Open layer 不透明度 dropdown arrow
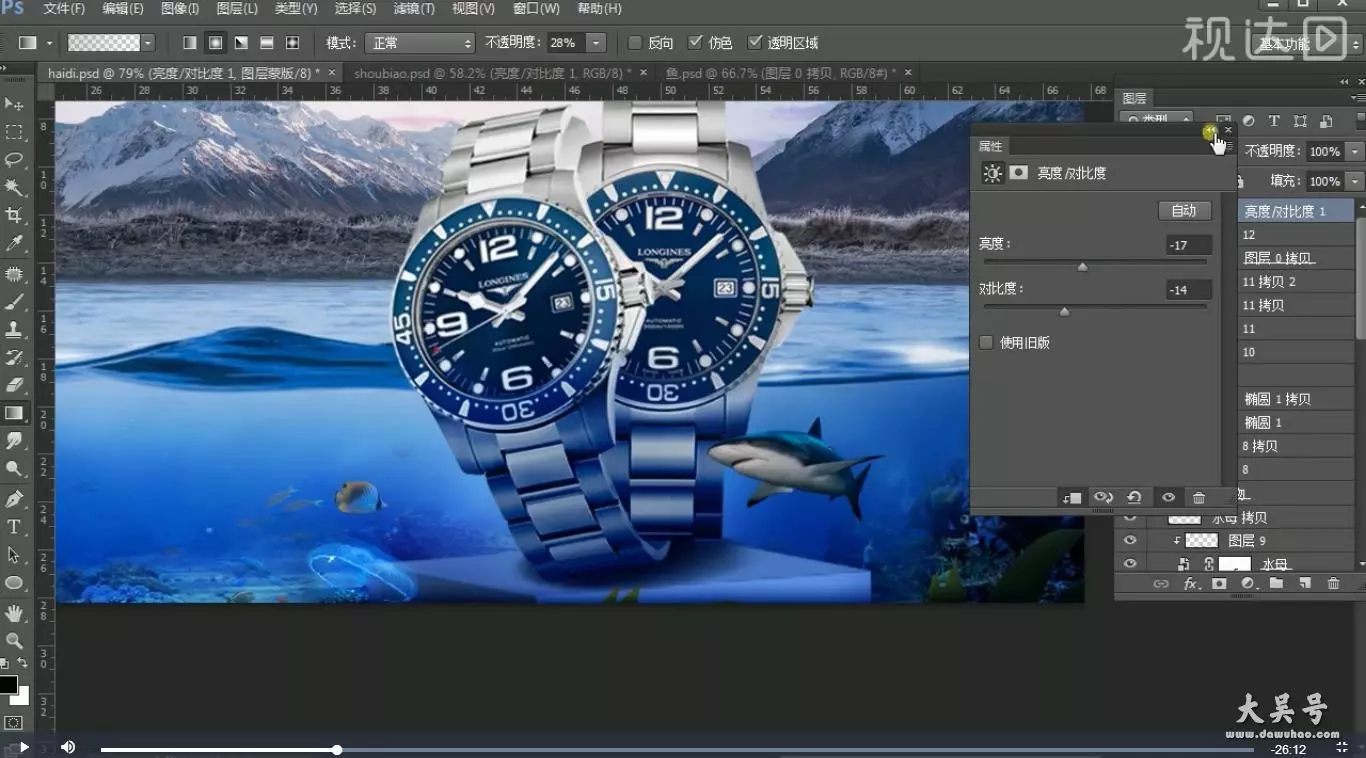Image resolution: width=1366 pixels, height=758 pixels. point(1355,152)
